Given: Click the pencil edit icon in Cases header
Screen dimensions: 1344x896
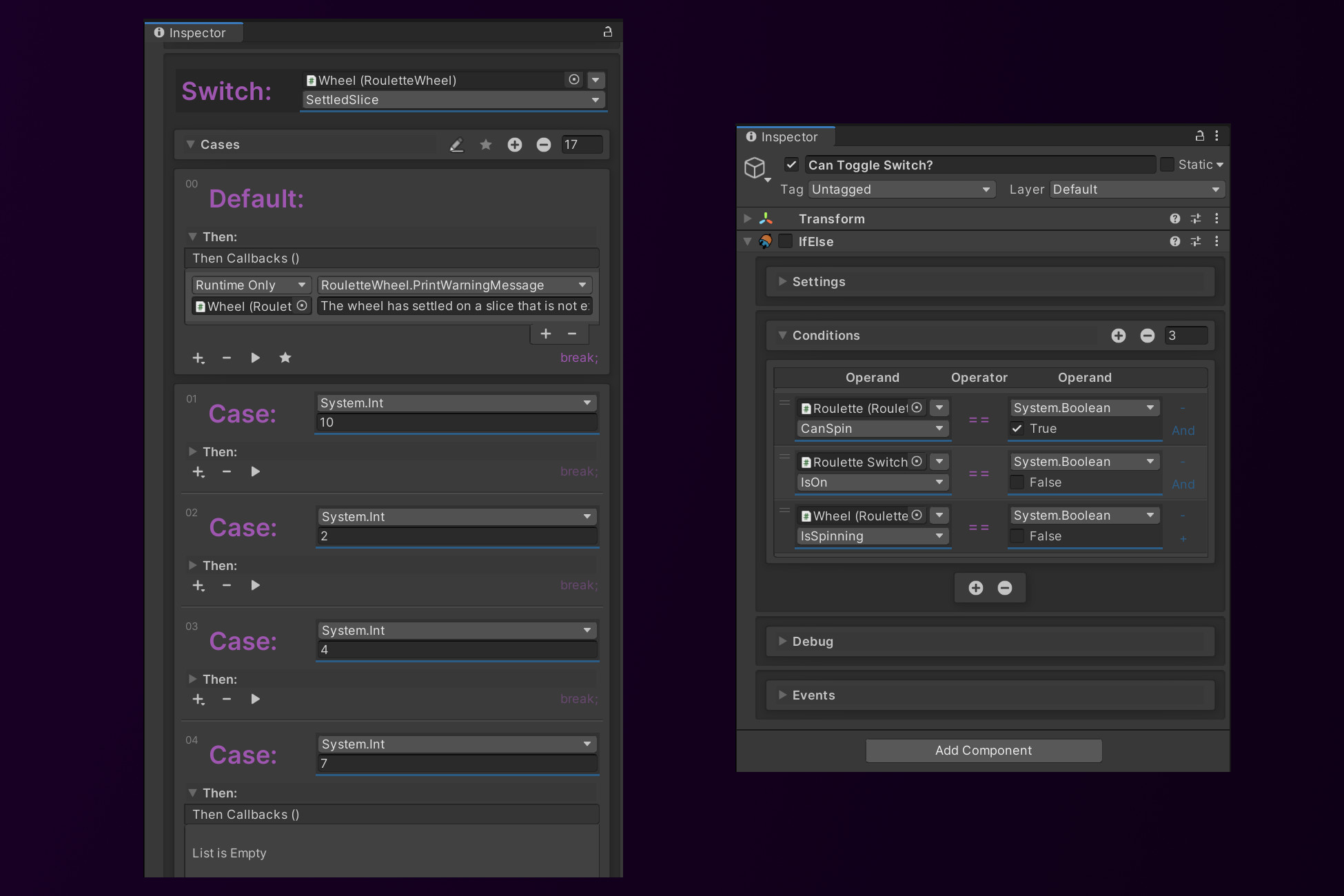Looking at the screenshot, I should point(456,145).
